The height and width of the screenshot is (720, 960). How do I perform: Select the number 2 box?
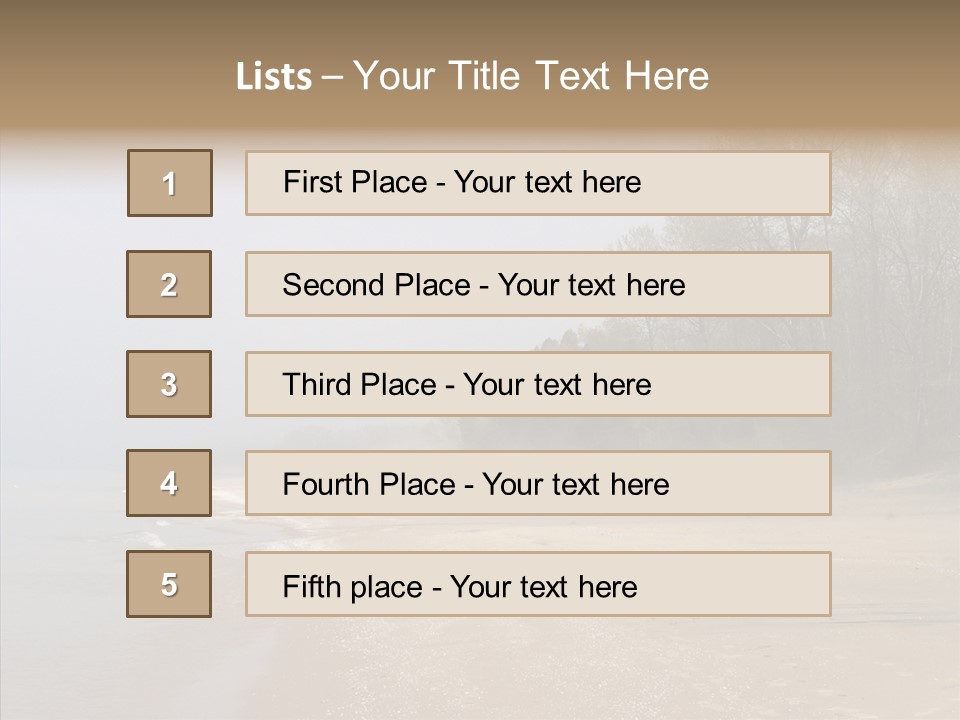169,284
